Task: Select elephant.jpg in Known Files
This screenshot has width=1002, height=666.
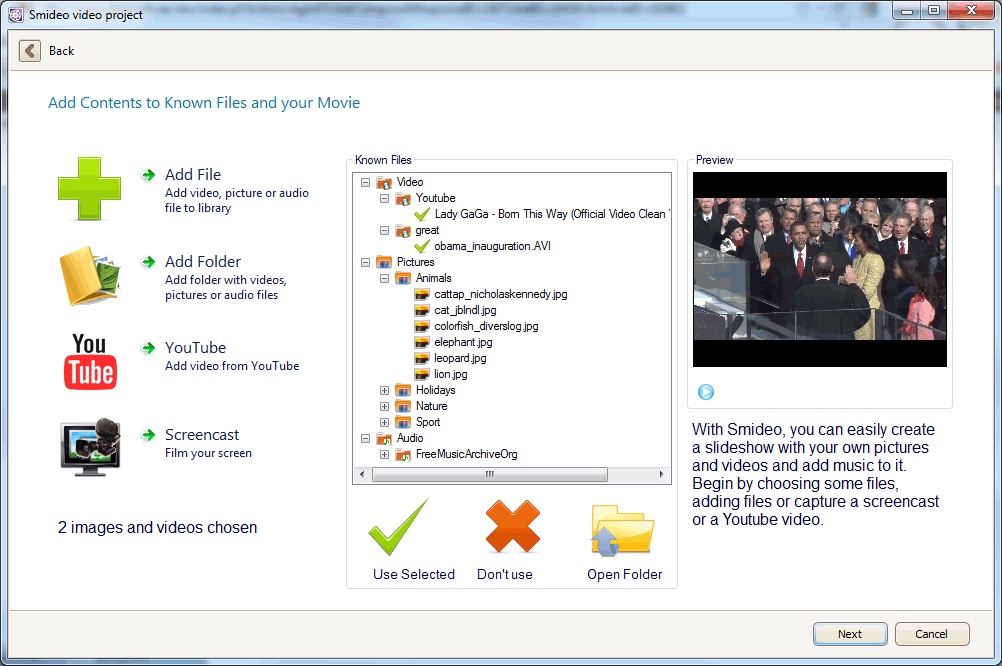Action: (463, 342)
